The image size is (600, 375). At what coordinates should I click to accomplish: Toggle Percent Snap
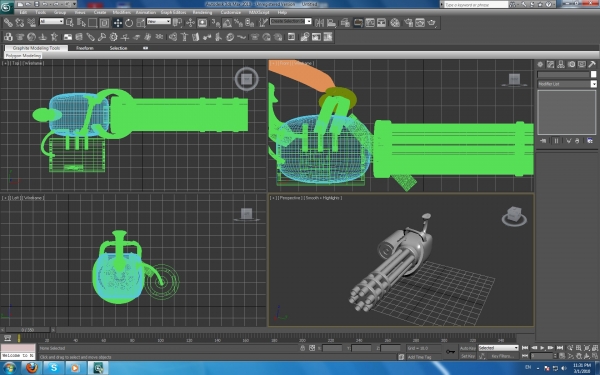238,23
